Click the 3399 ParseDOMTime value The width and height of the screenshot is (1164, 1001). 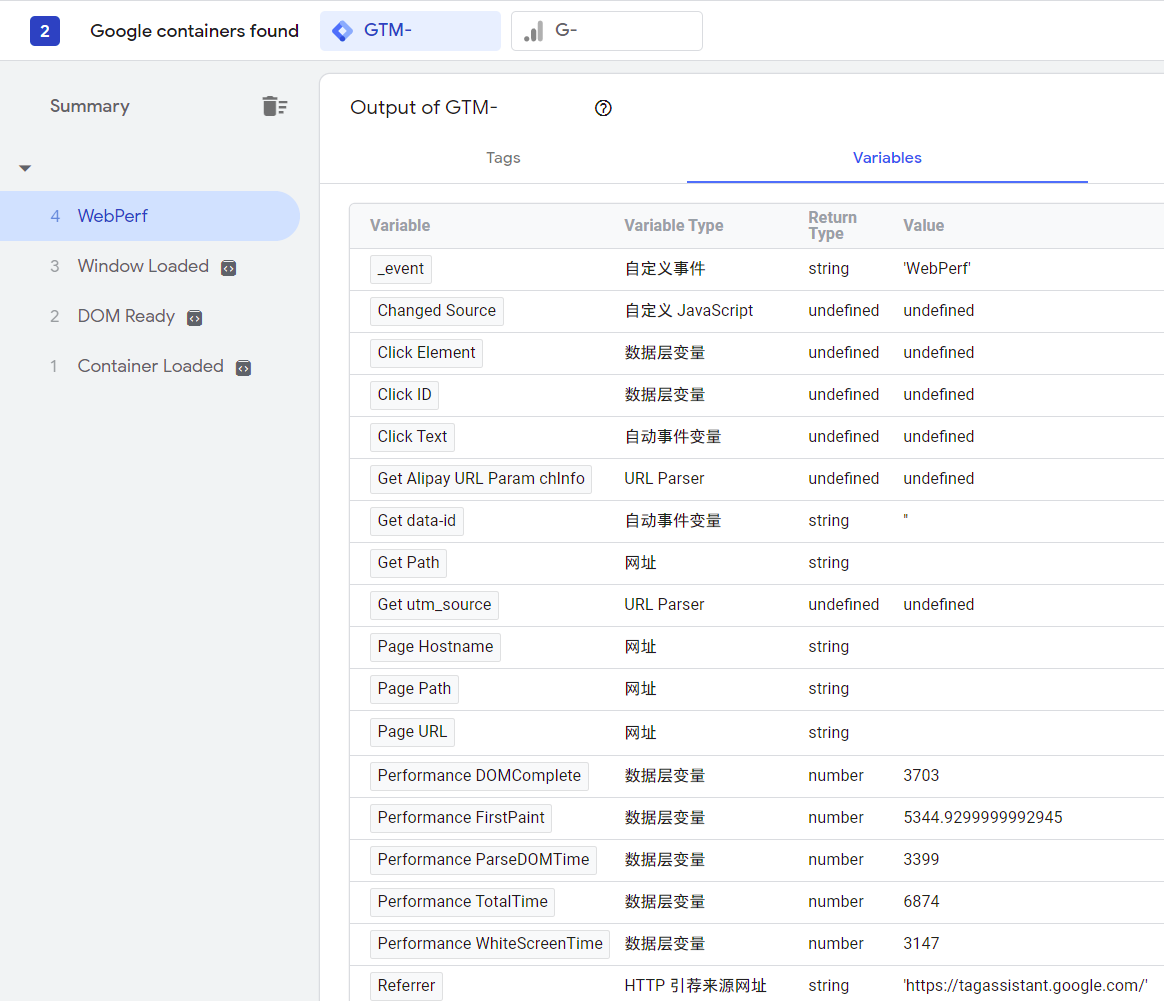coord(921,860)
